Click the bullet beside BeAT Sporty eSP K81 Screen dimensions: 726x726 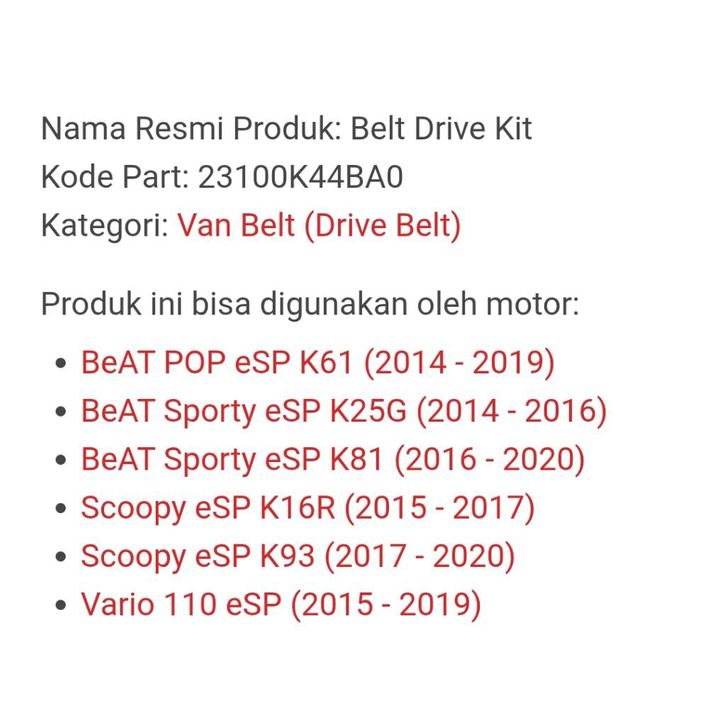[63, 461]
